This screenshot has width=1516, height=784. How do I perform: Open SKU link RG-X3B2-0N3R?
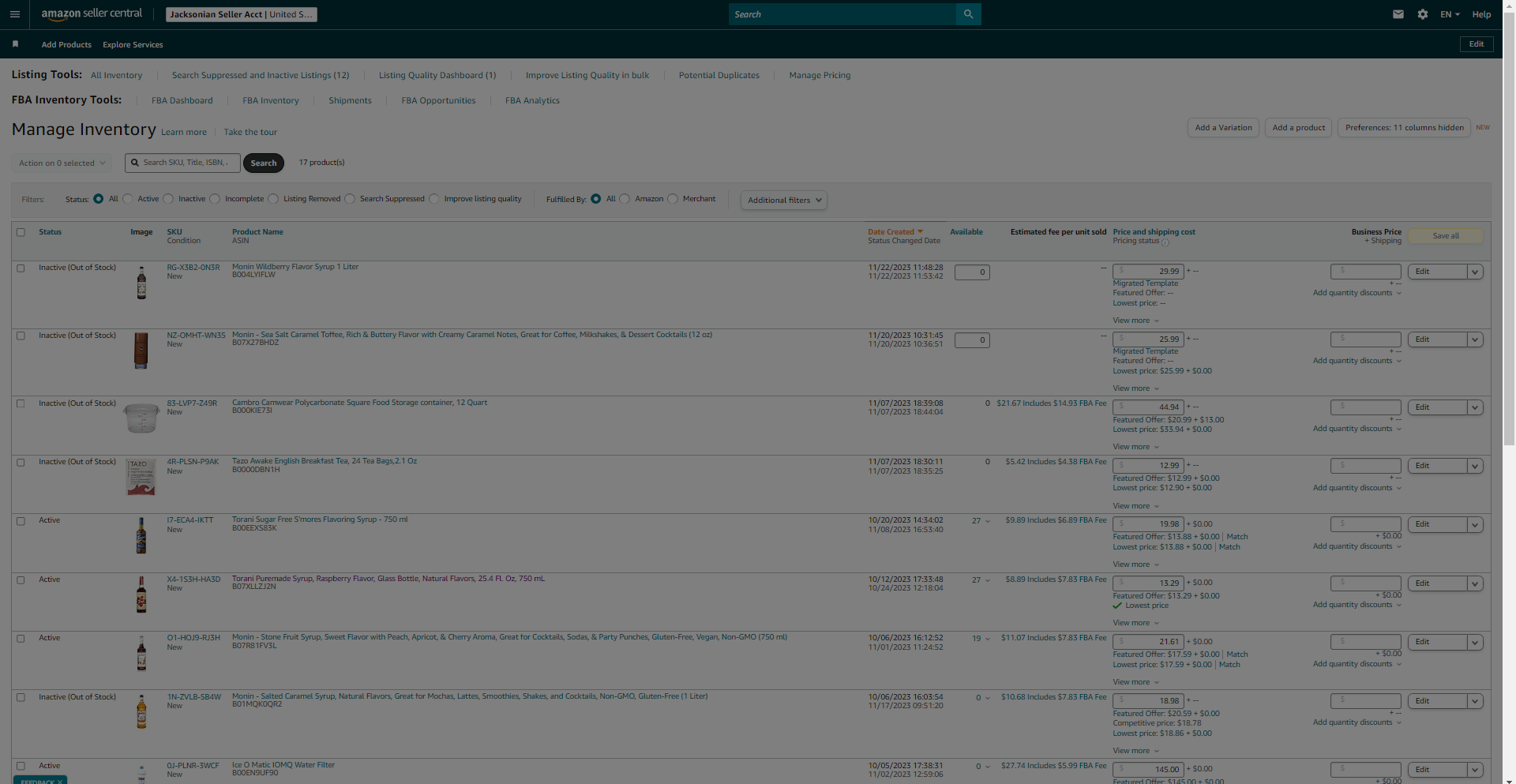coord(193,268)
